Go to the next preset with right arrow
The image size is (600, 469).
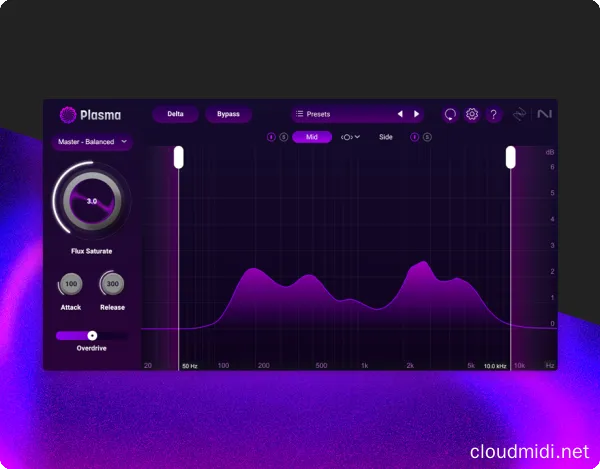(417, 114)
